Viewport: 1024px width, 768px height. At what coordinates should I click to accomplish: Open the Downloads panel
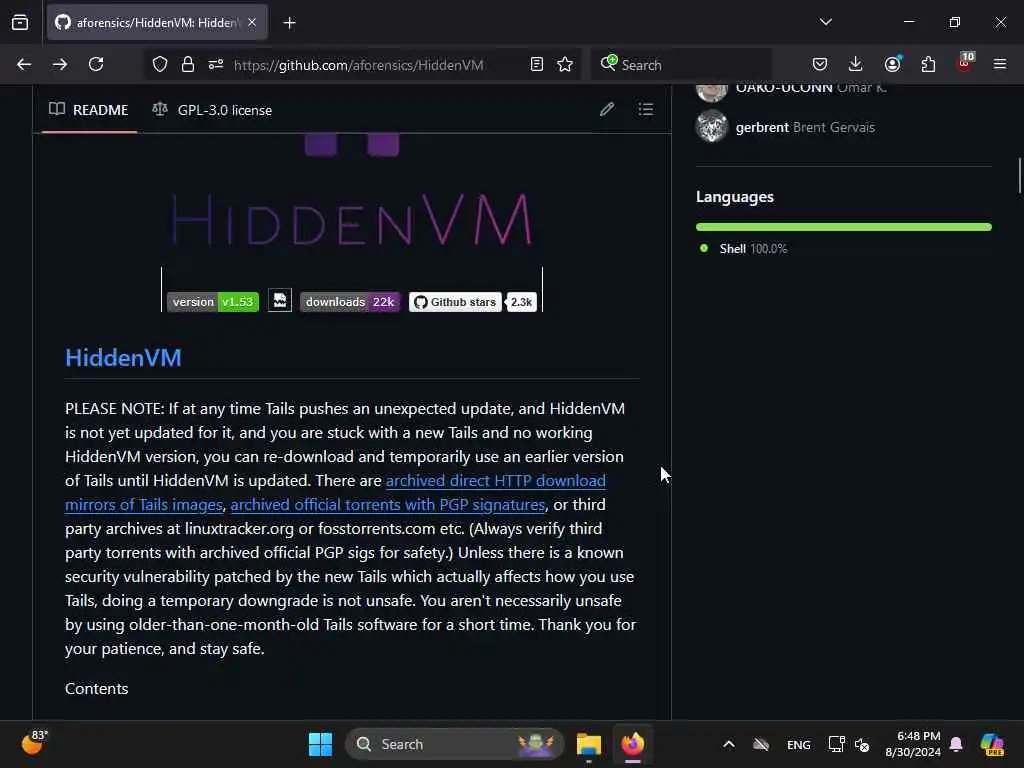[x=856, y=64]
